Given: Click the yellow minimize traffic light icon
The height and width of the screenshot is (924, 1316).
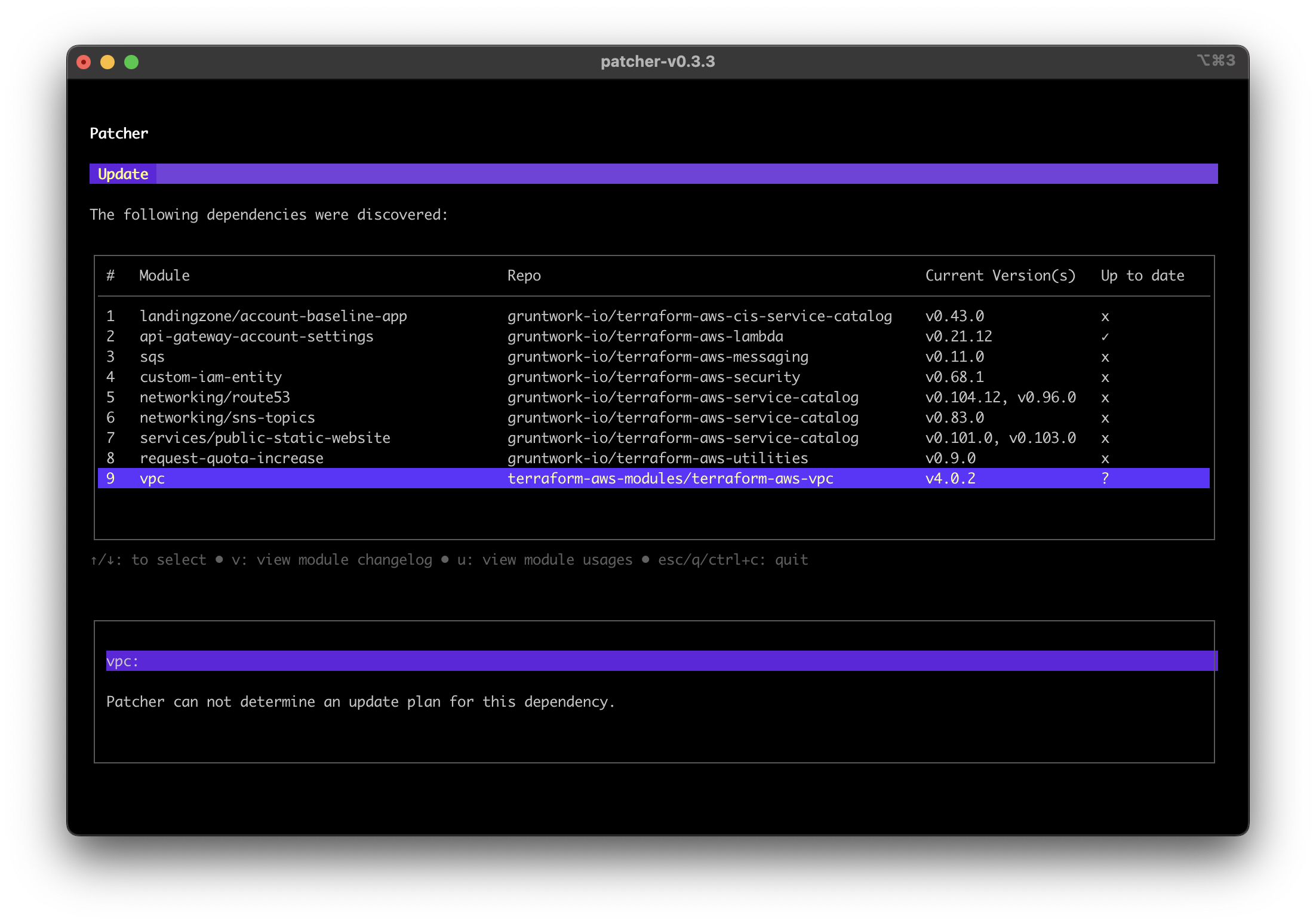Looking at the screenshot, I should tap(107, 61).
